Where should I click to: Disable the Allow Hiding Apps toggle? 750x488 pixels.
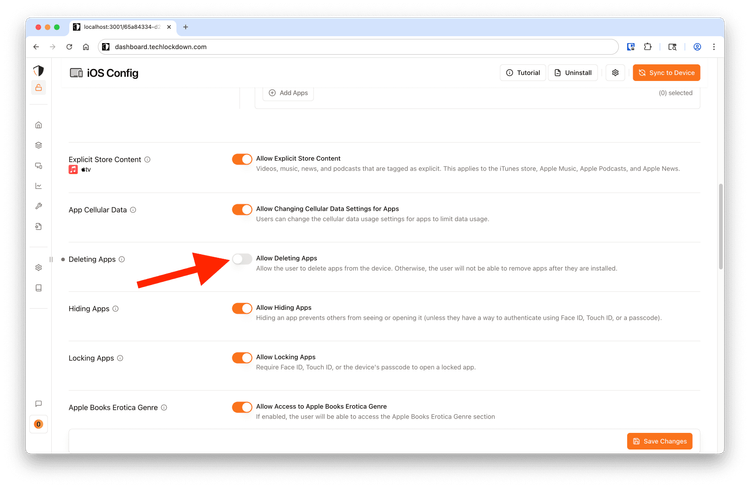click(x=241, y=308)
